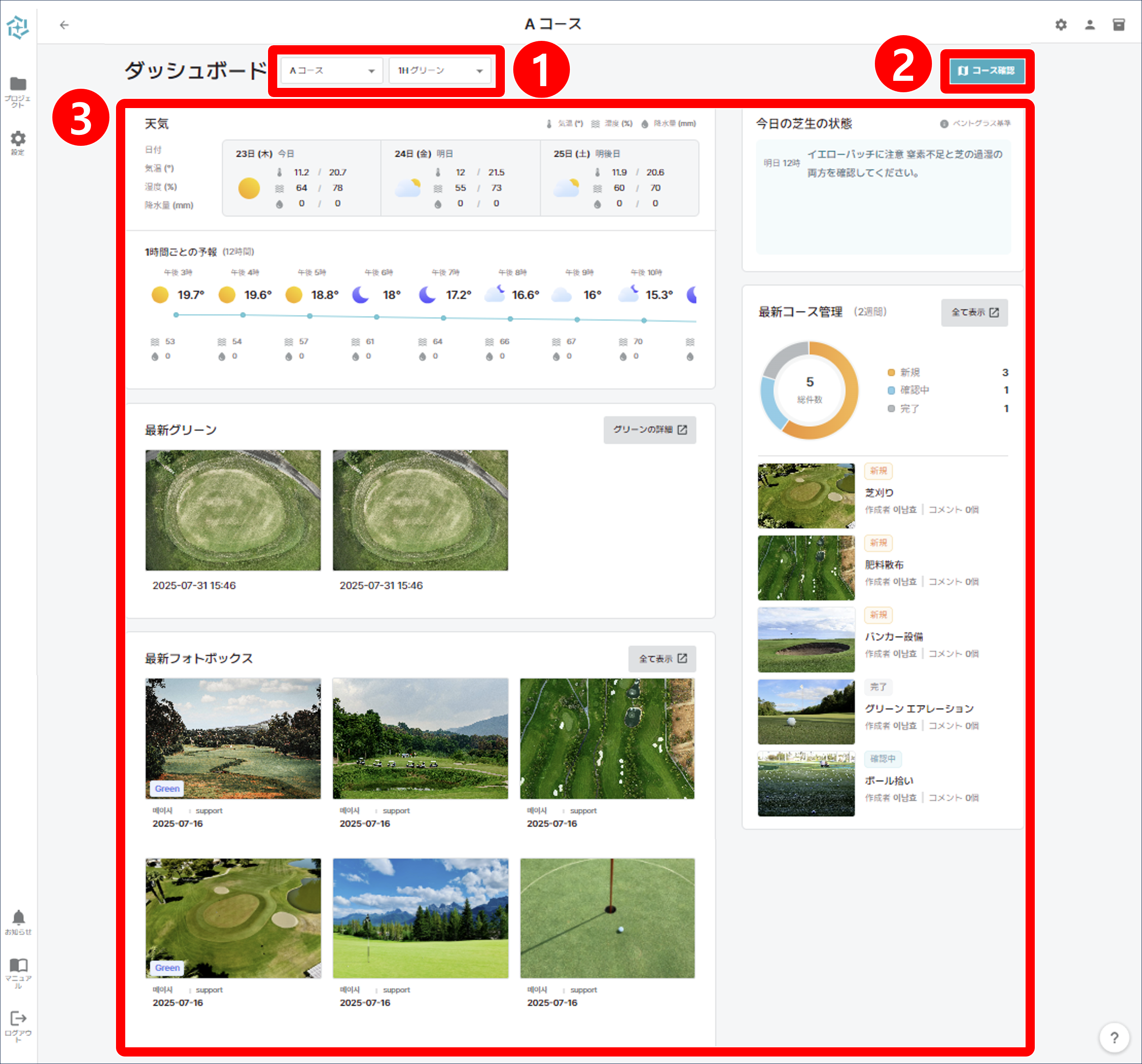Viewport: 1142px width, 1064px height.
Task: Click 全て表示 in 最新フォトボックス section
Action: point(662,659)
